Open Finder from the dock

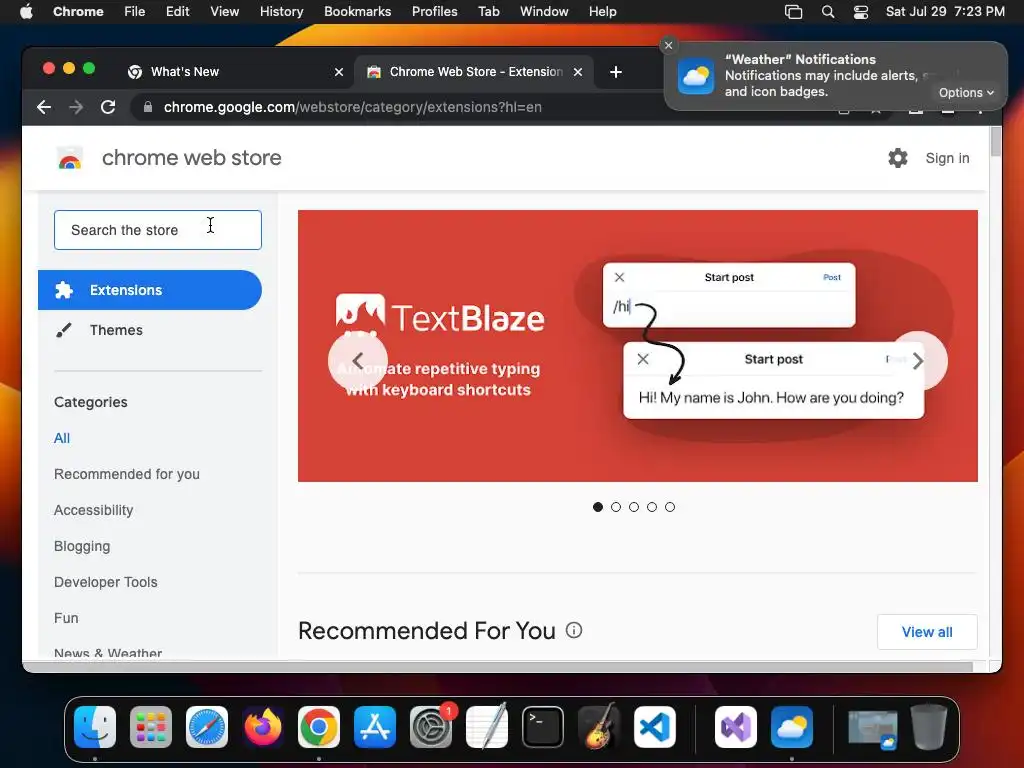[x=95, y=727]
